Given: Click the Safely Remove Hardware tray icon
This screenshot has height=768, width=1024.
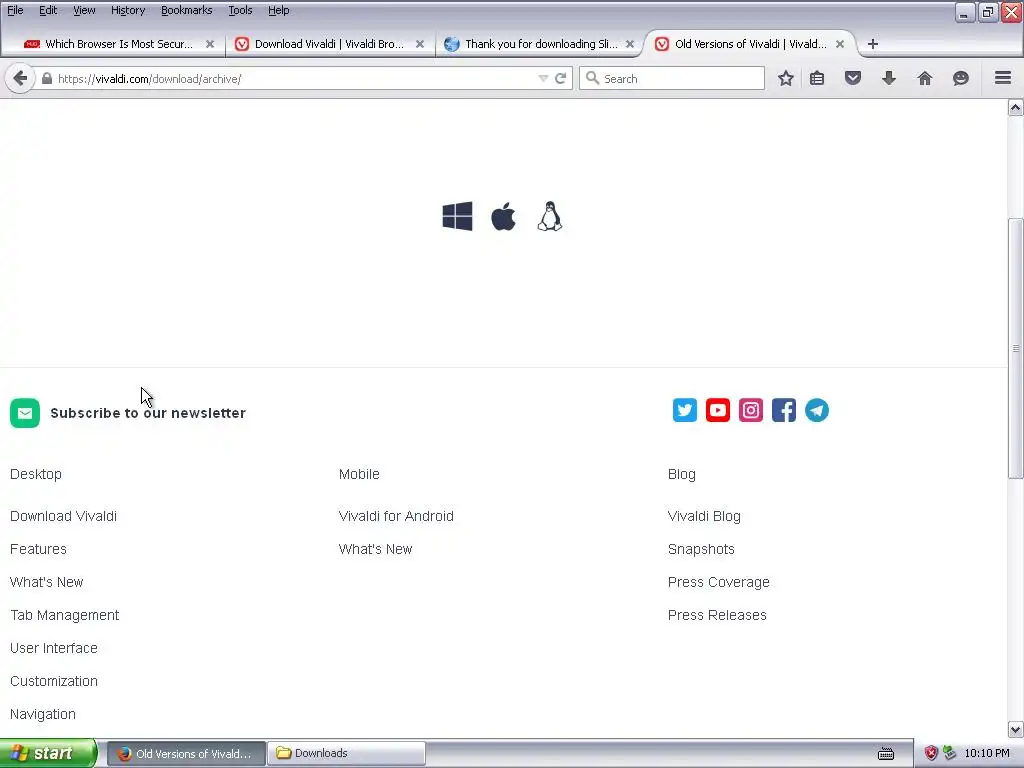Looking at the screenshot, I should (949, 753).
